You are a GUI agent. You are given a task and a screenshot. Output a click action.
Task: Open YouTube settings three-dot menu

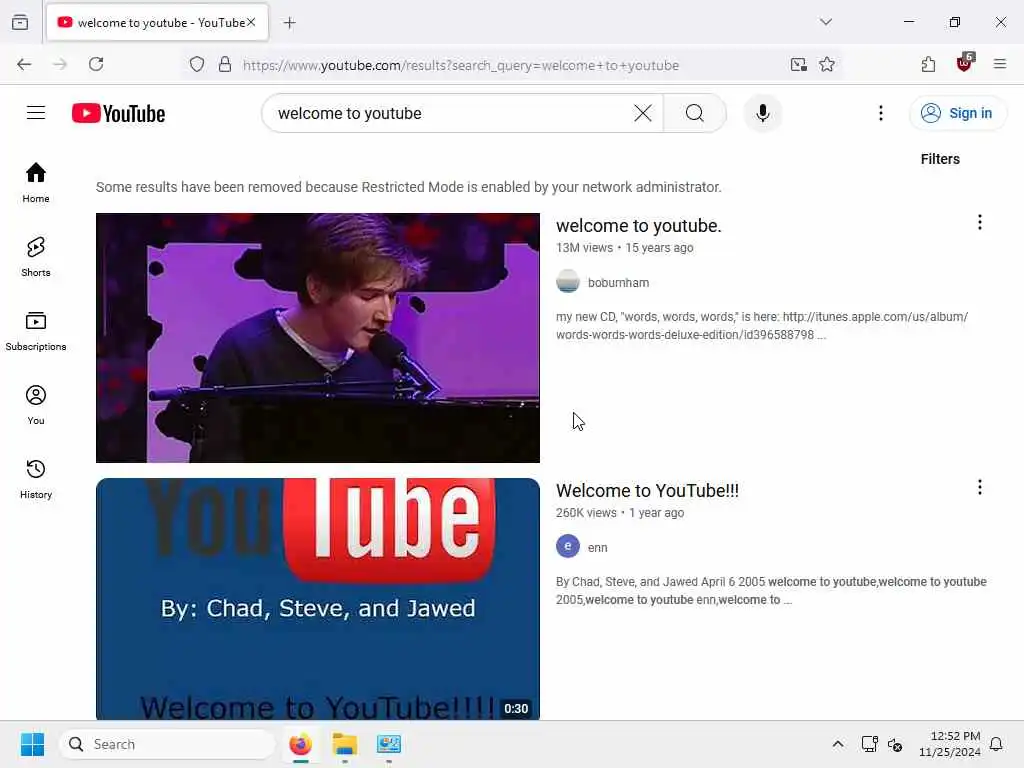tap(880, 113)
